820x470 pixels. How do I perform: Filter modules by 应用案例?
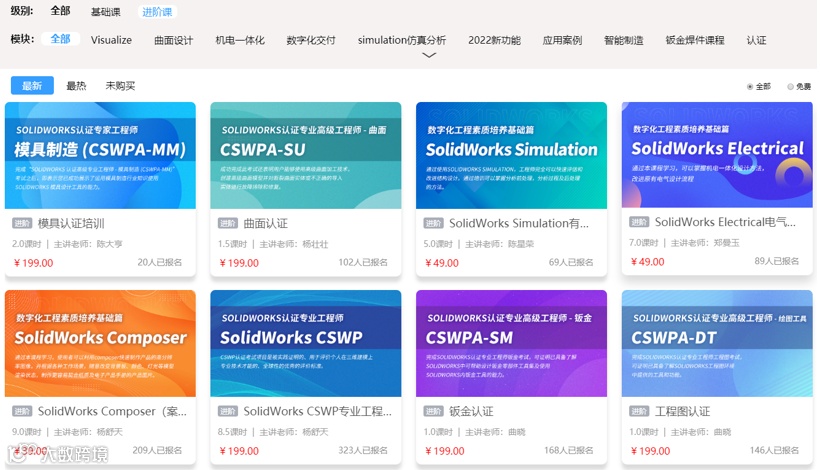pyautogui.click(x=562, y=40)
